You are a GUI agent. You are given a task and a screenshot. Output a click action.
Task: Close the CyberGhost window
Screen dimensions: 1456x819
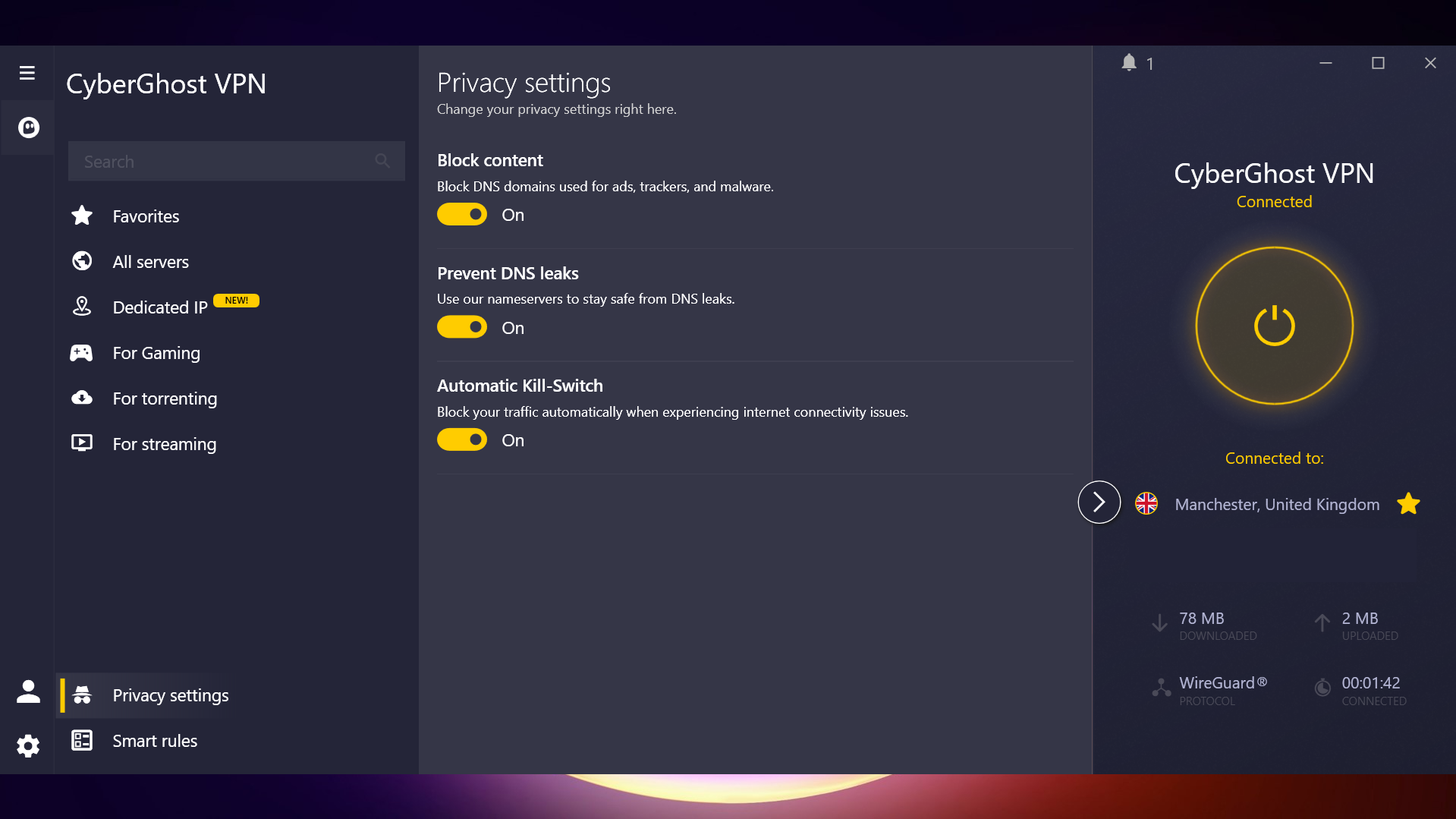[x=1430, y=63]
